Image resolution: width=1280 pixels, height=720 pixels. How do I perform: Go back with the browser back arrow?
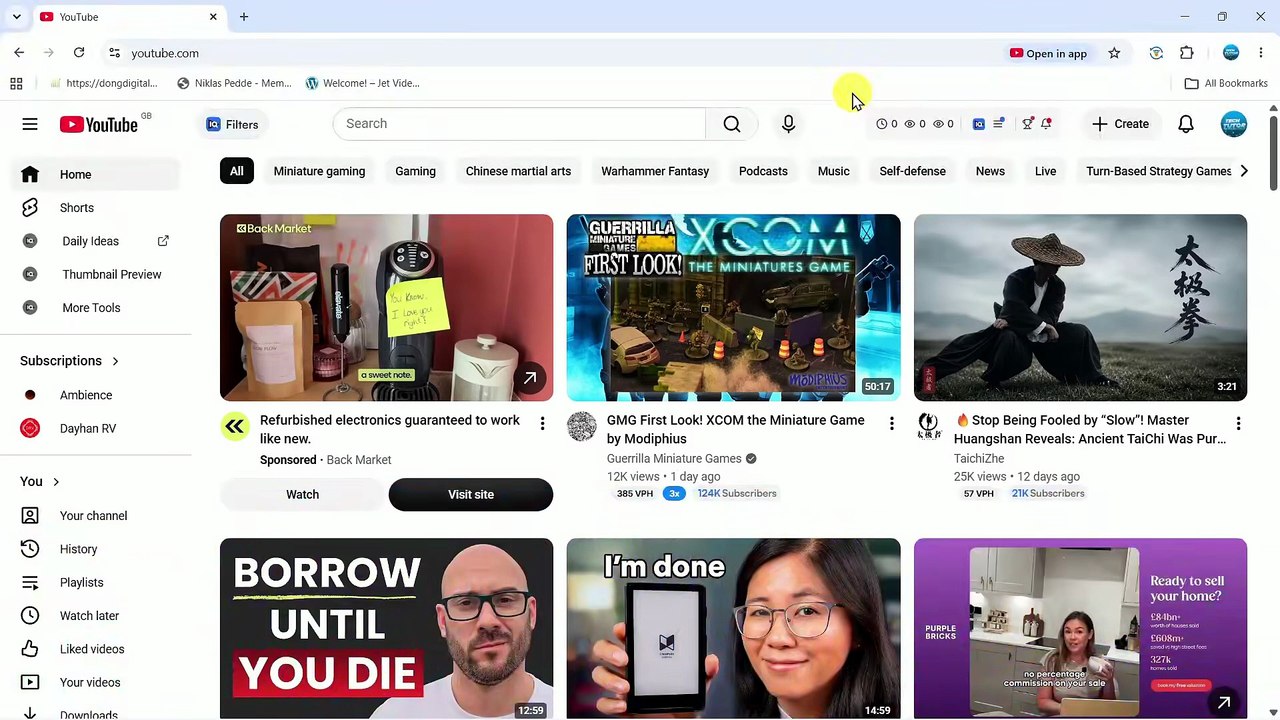pos(19,53)
